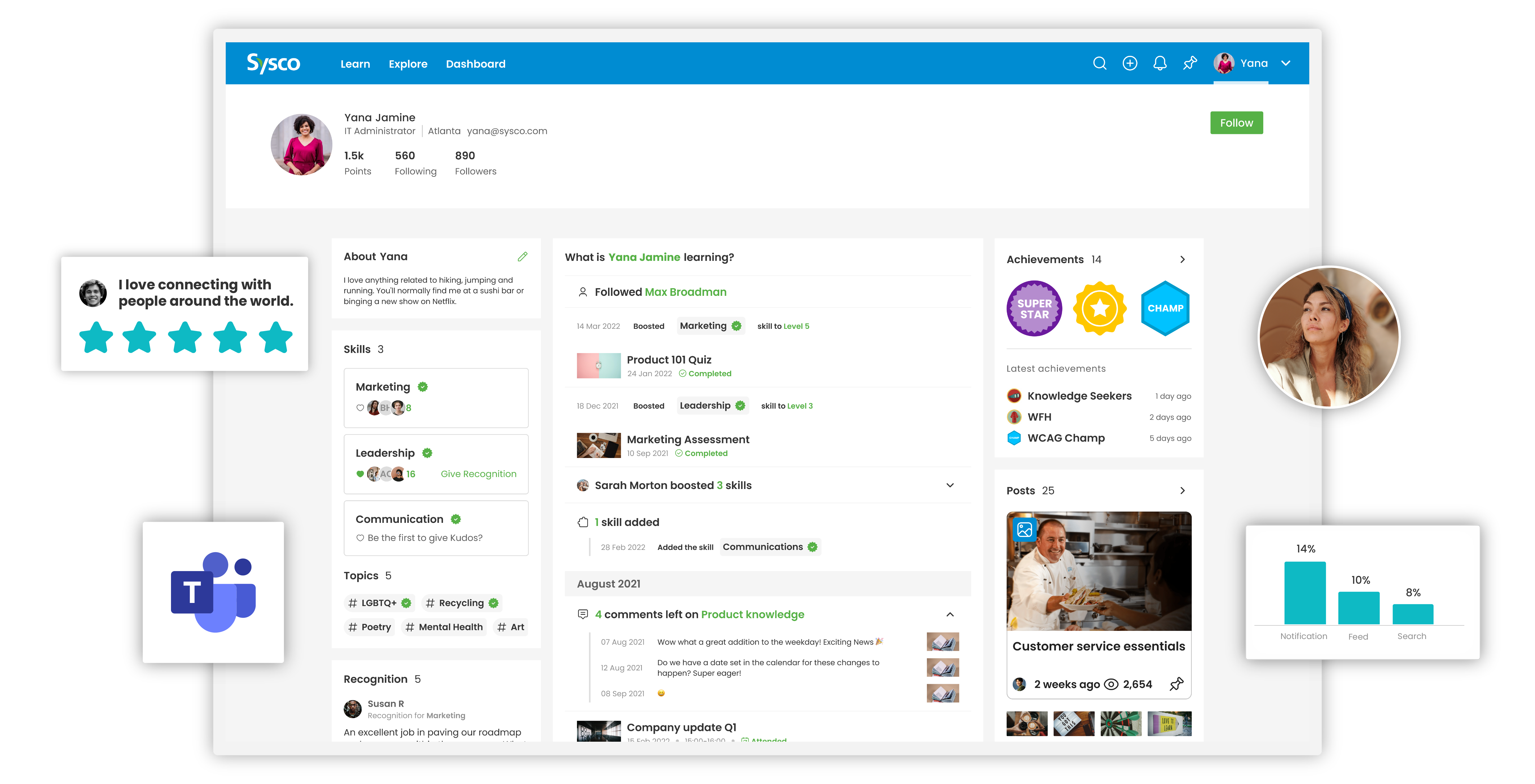This screenshot has height=784, width=1535.
Task: Pin the Customer service essentials post
Action: (x=1177, y=684)
